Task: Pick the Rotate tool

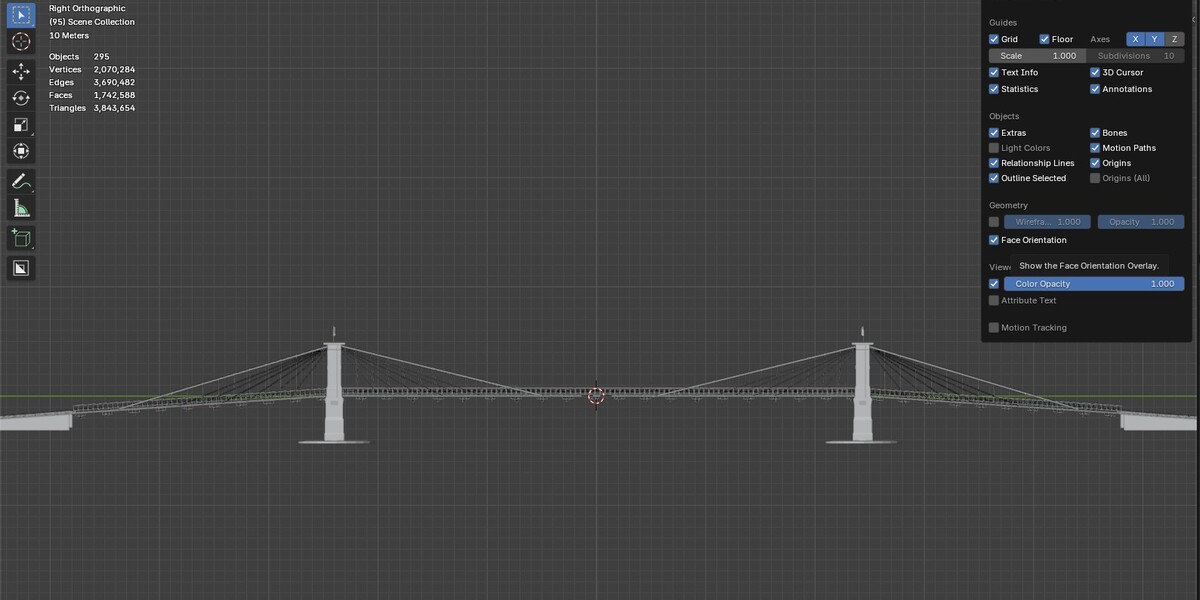Action: click(x=21, y=98)
